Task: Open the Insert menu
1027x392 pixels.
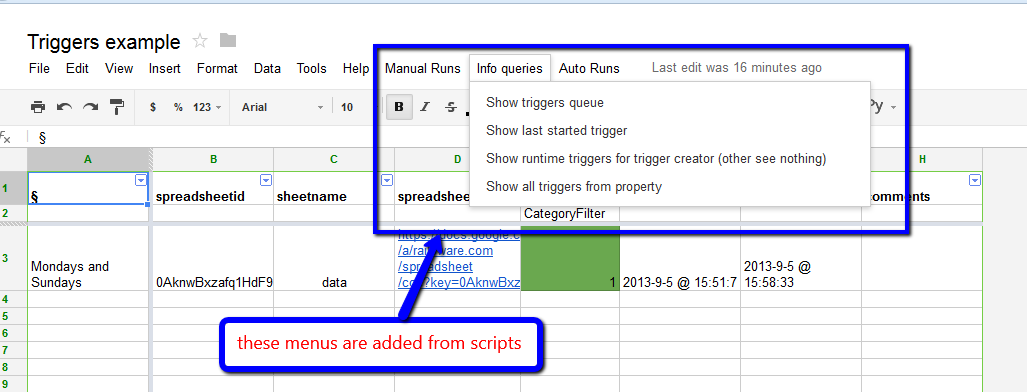Action: coord(165,68)
